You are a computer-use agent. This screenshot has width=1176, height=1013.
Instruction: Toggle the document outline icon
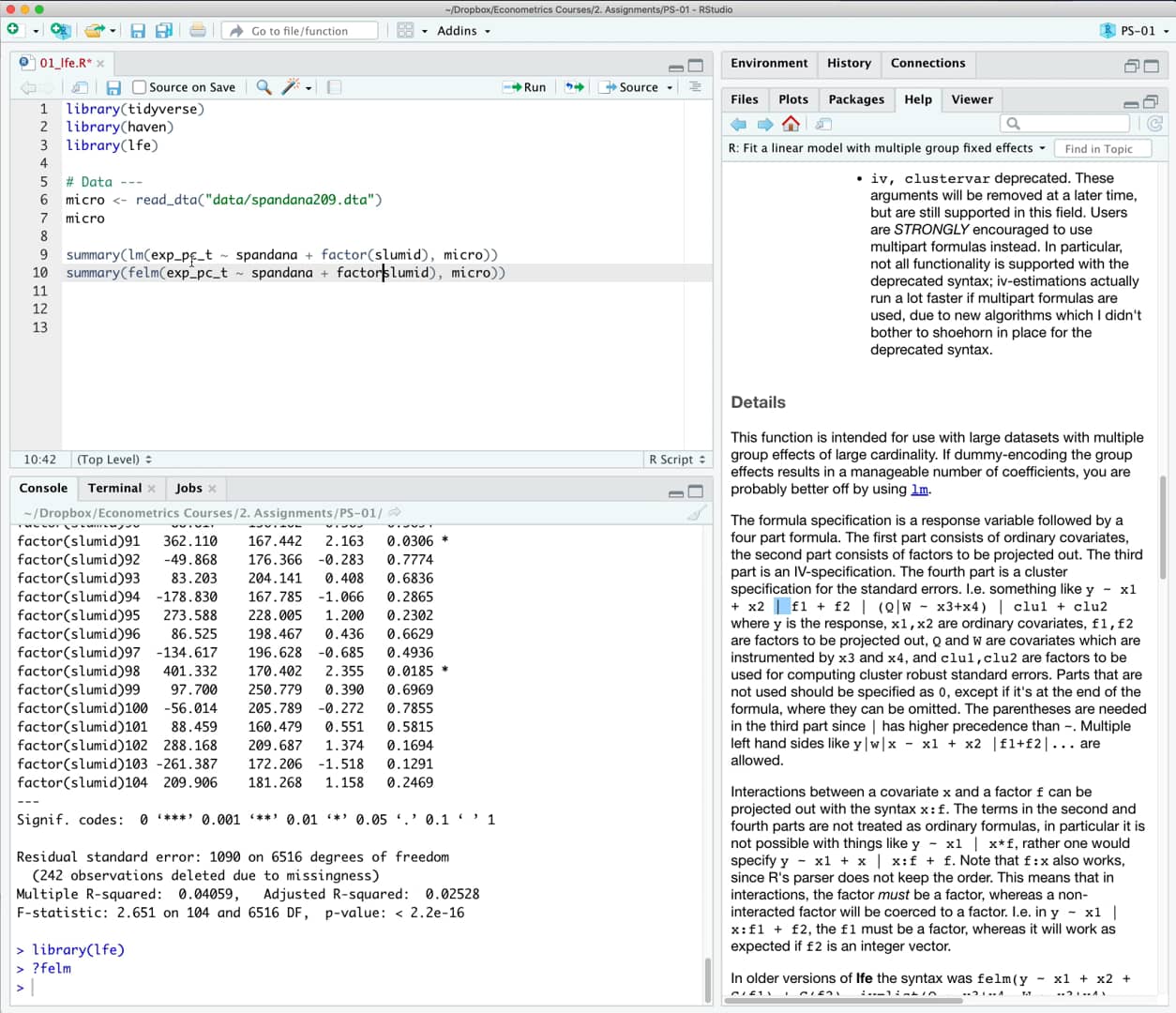(x=695, y=86)
